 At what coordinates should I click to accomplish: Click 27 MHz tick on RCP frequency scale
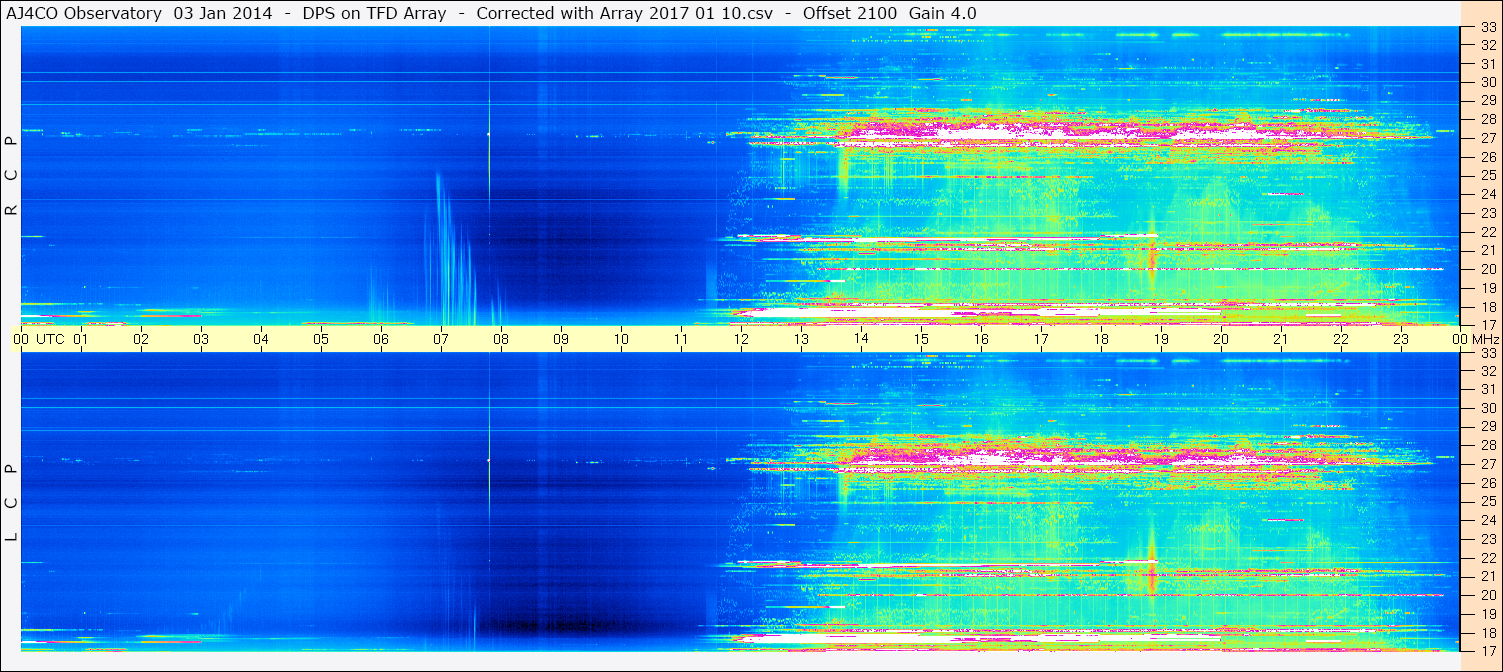(x=1488, y=138)
